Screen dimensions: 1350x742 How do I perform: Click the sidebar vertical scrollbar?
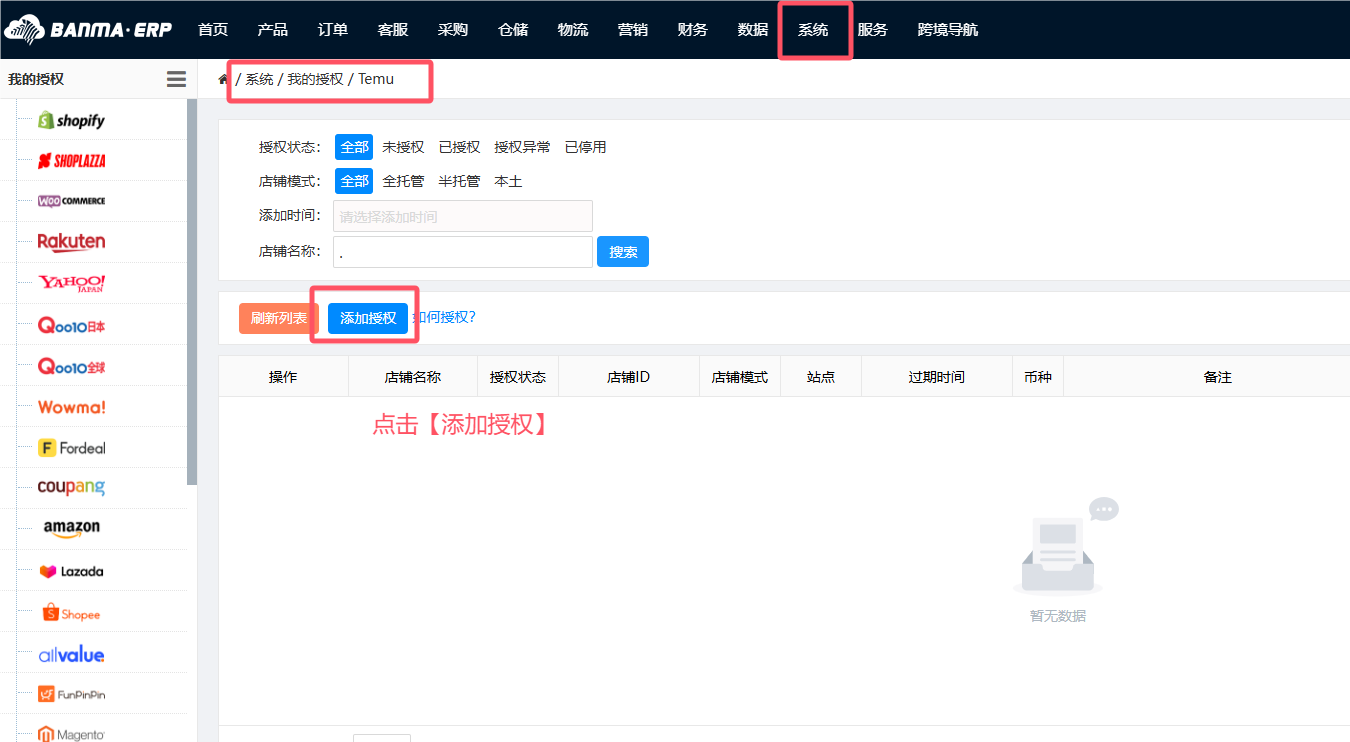pyautogui.click(x=192, y=293)
